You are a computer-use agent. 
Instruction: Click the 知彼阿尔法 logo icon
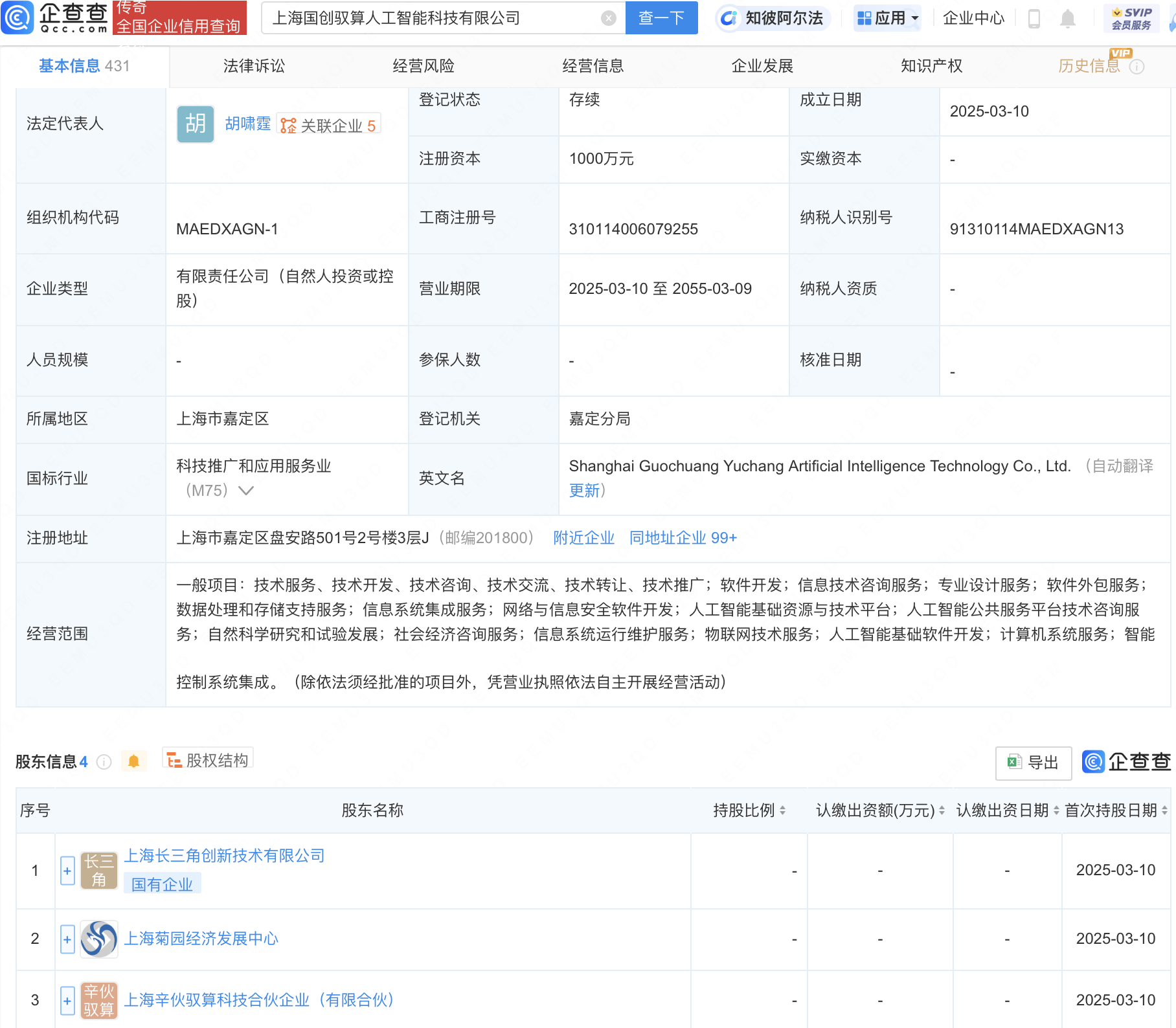(x=729, y=18)
